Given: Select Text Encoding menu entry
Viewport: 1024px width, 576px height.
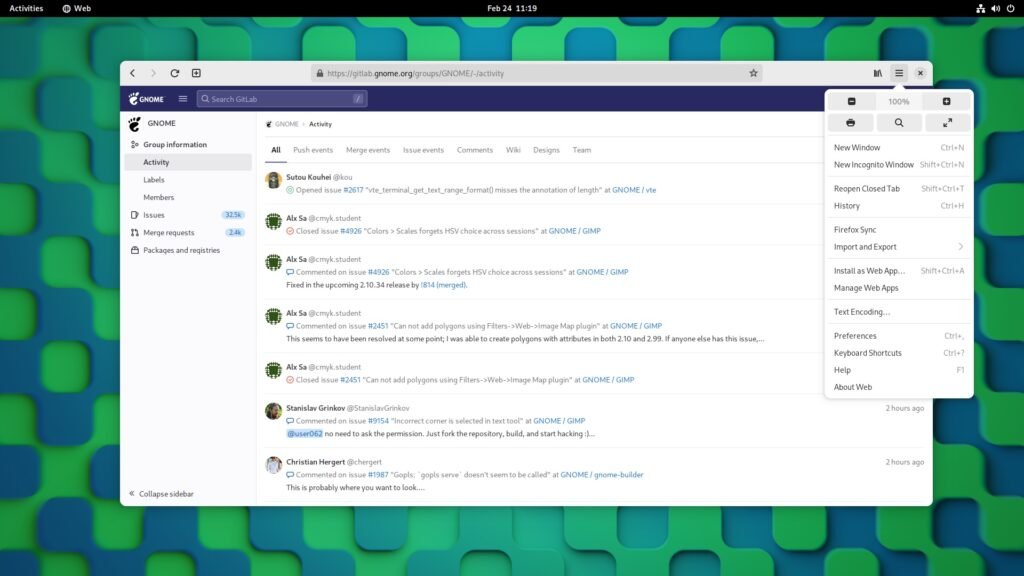Looking at the screenshot, I should [x=899, y=312].
